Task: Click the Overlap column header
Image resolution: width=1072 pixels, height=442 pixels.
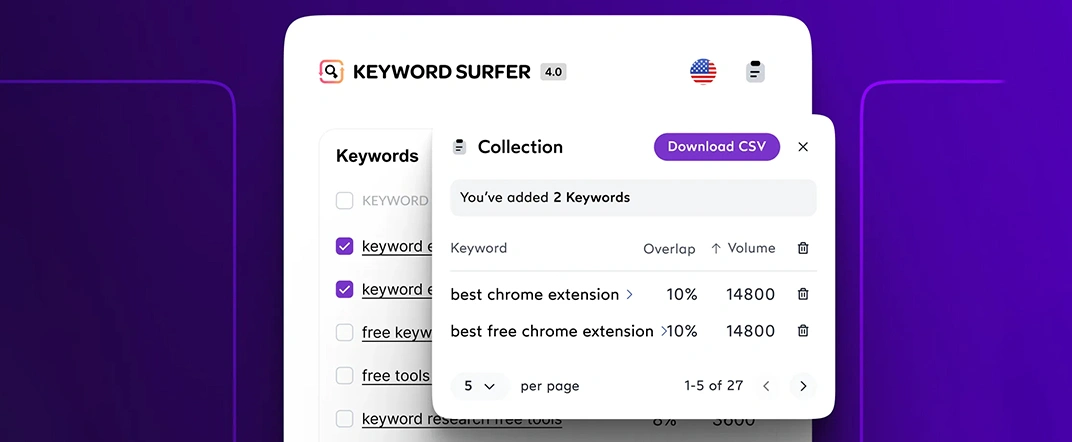Action: [669, 249]
